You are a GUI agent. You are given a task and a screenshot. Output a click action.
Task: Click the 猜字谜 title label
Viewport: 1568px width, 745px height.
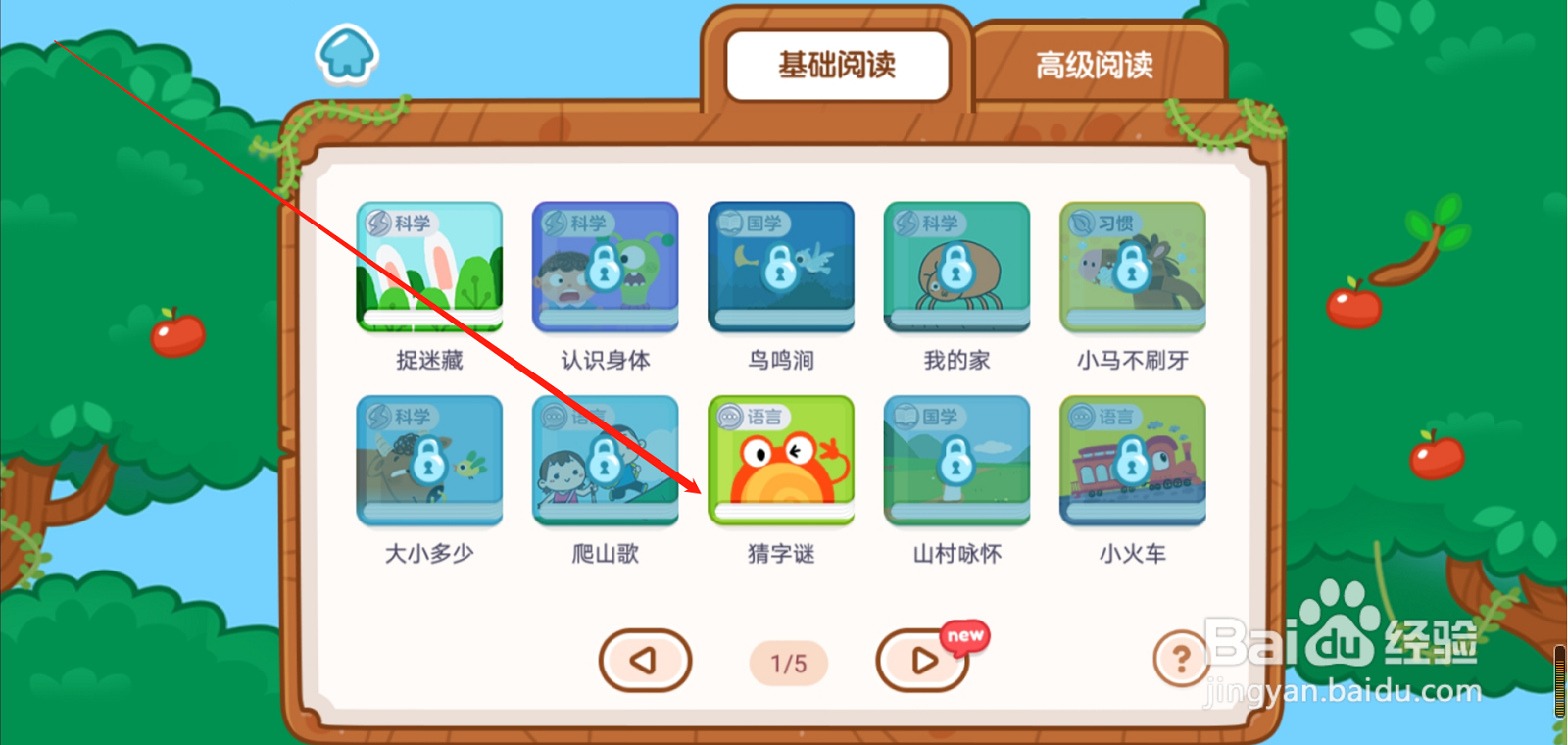tap(781, 554)
